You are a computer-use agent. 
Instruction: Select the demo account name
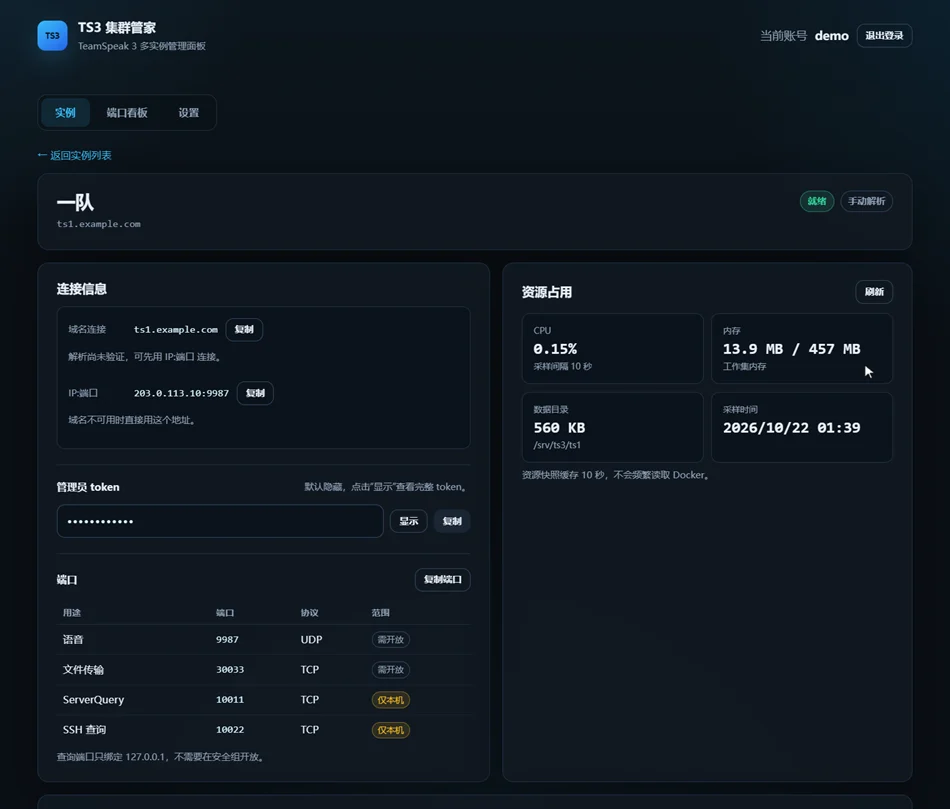tap(831, 36)
